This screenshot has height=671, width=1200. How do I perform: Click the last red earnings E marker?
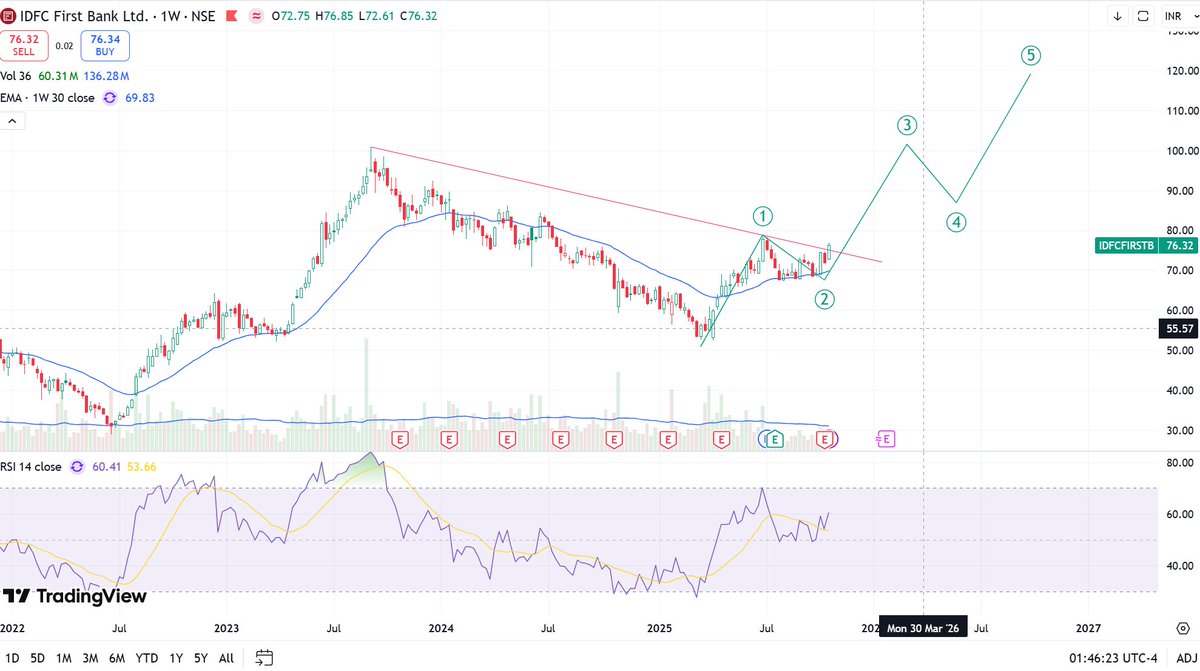click(x=826, y=439)
